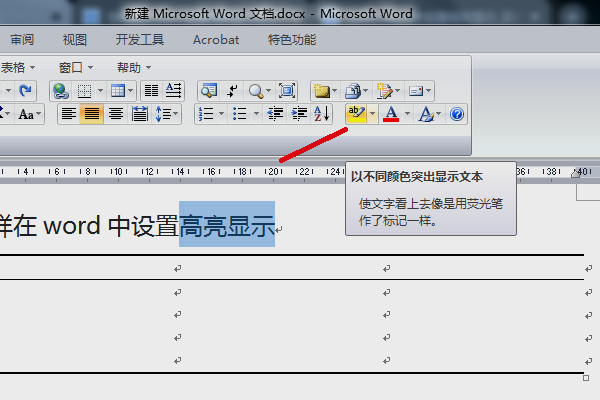Expand line spacing dropdown arrow
This screenshot has height=400, width=600.
176,114
